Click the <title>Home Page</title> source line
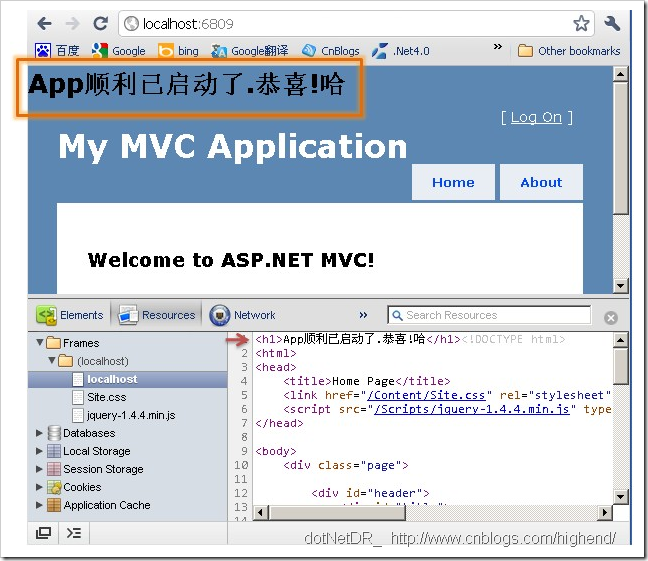The image size is (648, 561). coord(367,381)
